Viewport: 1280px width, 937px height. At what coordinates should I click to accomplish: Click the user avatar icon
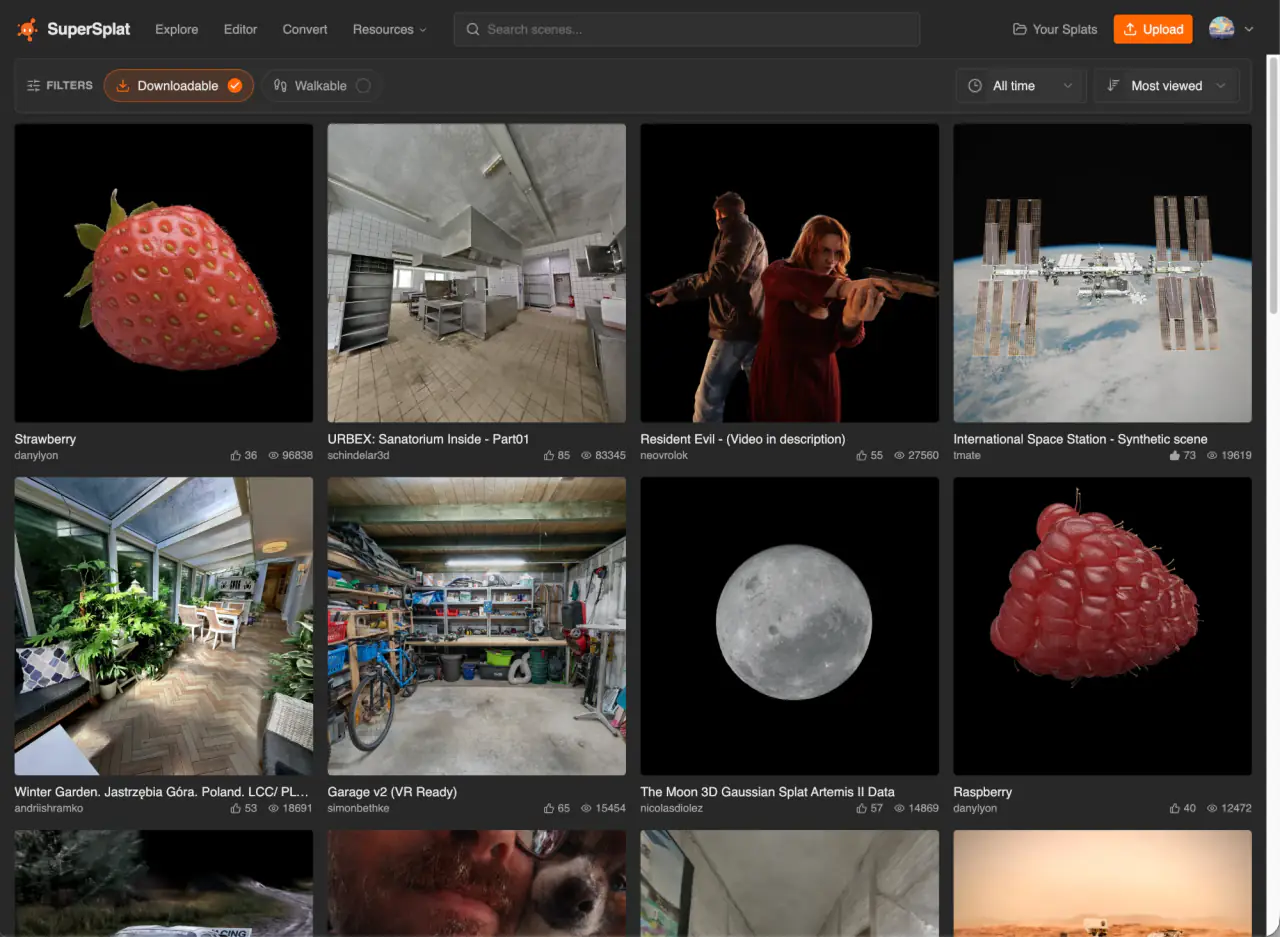pos(1221,29)
